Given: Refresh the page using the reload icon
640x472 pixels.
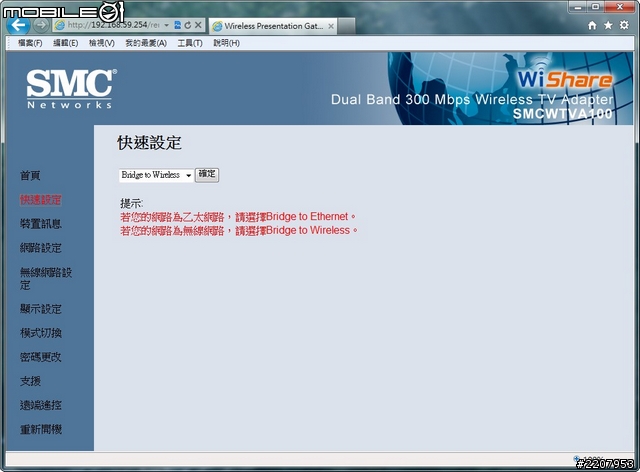Looking at the screenshot, I should (188, 25).
